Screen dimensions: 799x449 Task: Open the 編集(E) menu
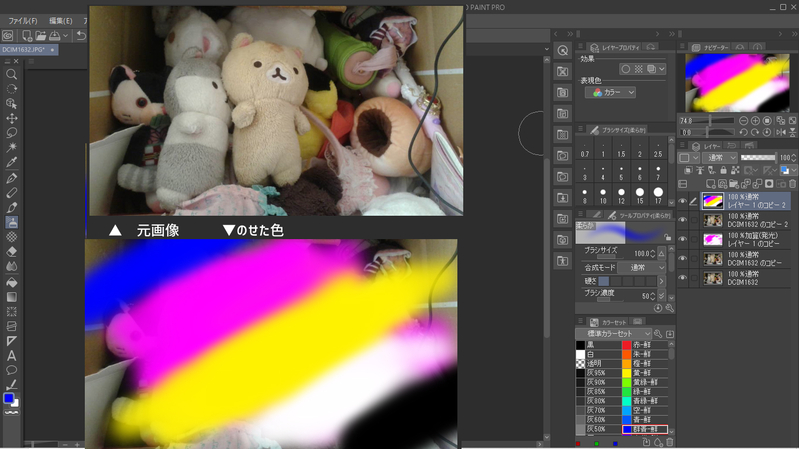pos(60,21)
